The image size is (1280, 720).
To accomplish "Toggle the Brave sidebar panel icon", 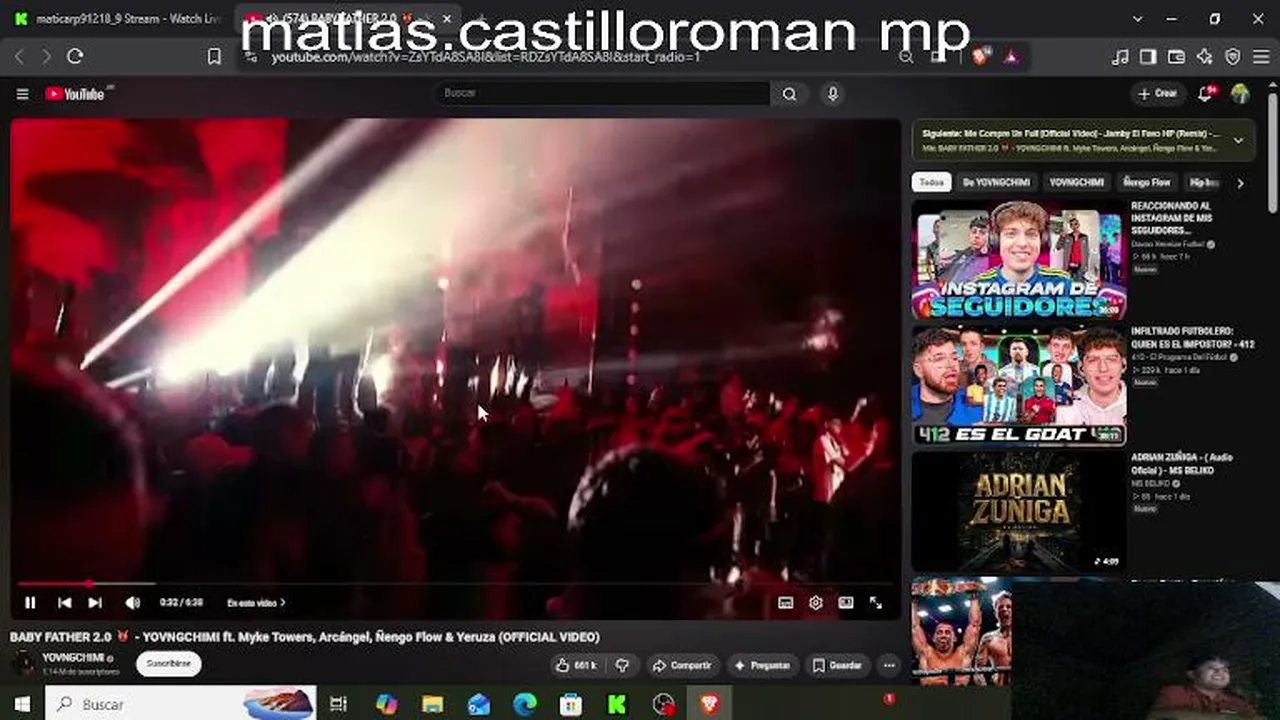I will 1148,57.
